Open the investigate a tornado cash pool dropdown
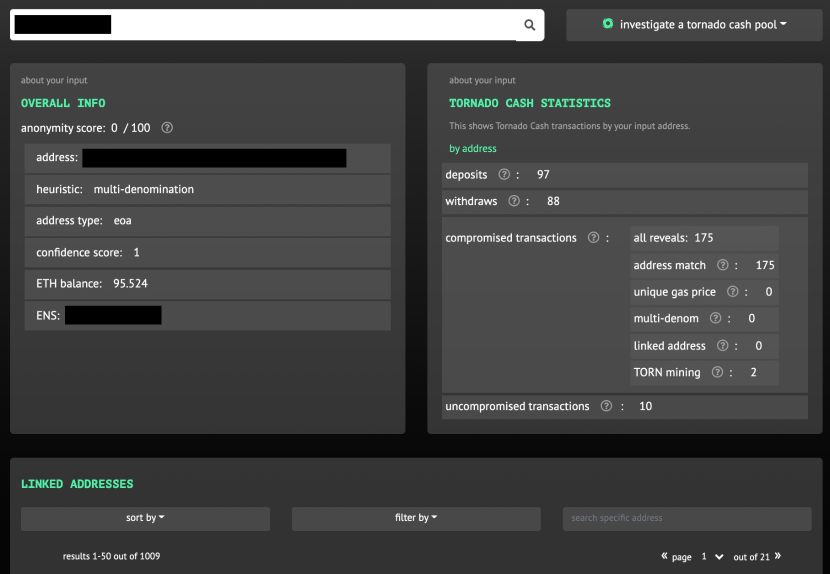The image size is (830, 574). [694, 25]
